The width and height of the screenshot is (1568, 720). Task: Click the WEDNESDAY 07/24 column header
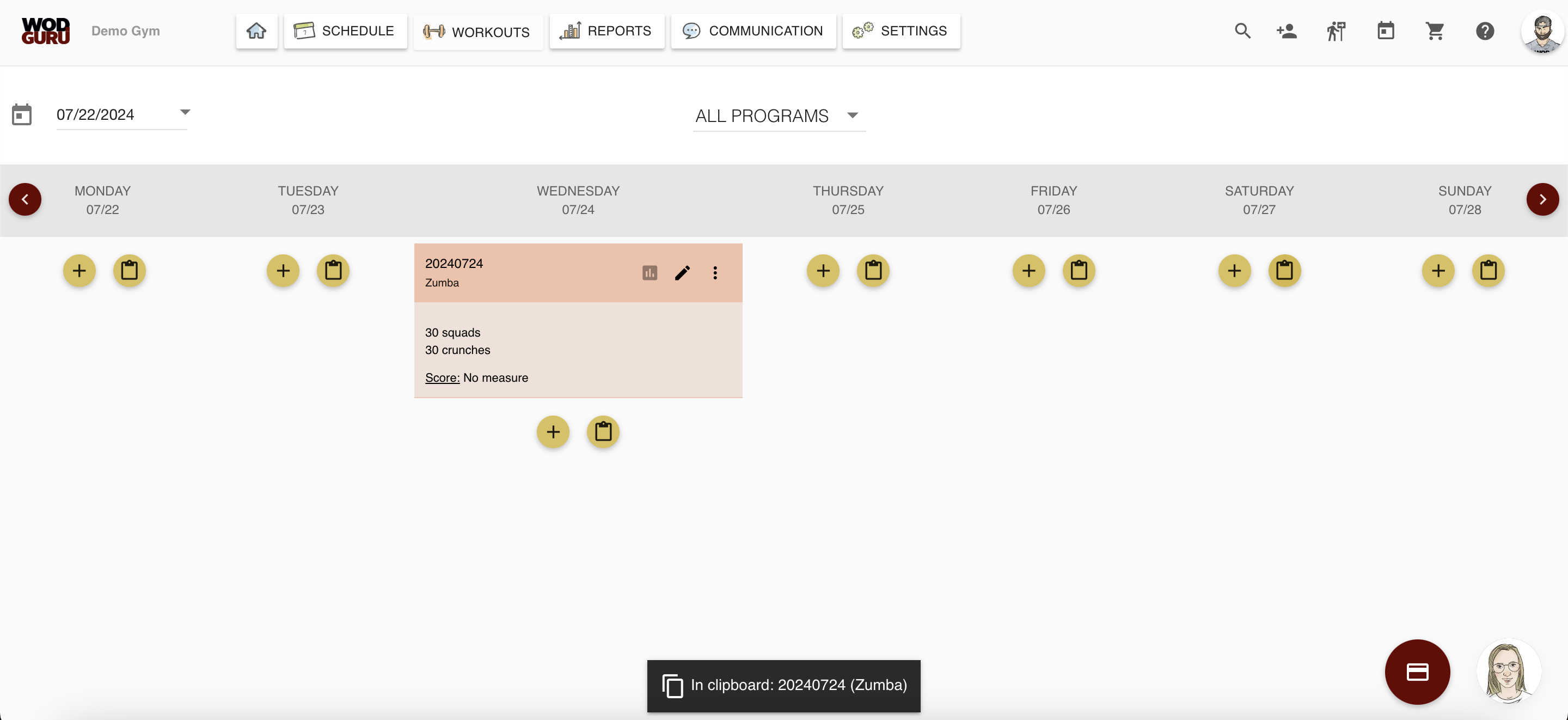[578, 200]
